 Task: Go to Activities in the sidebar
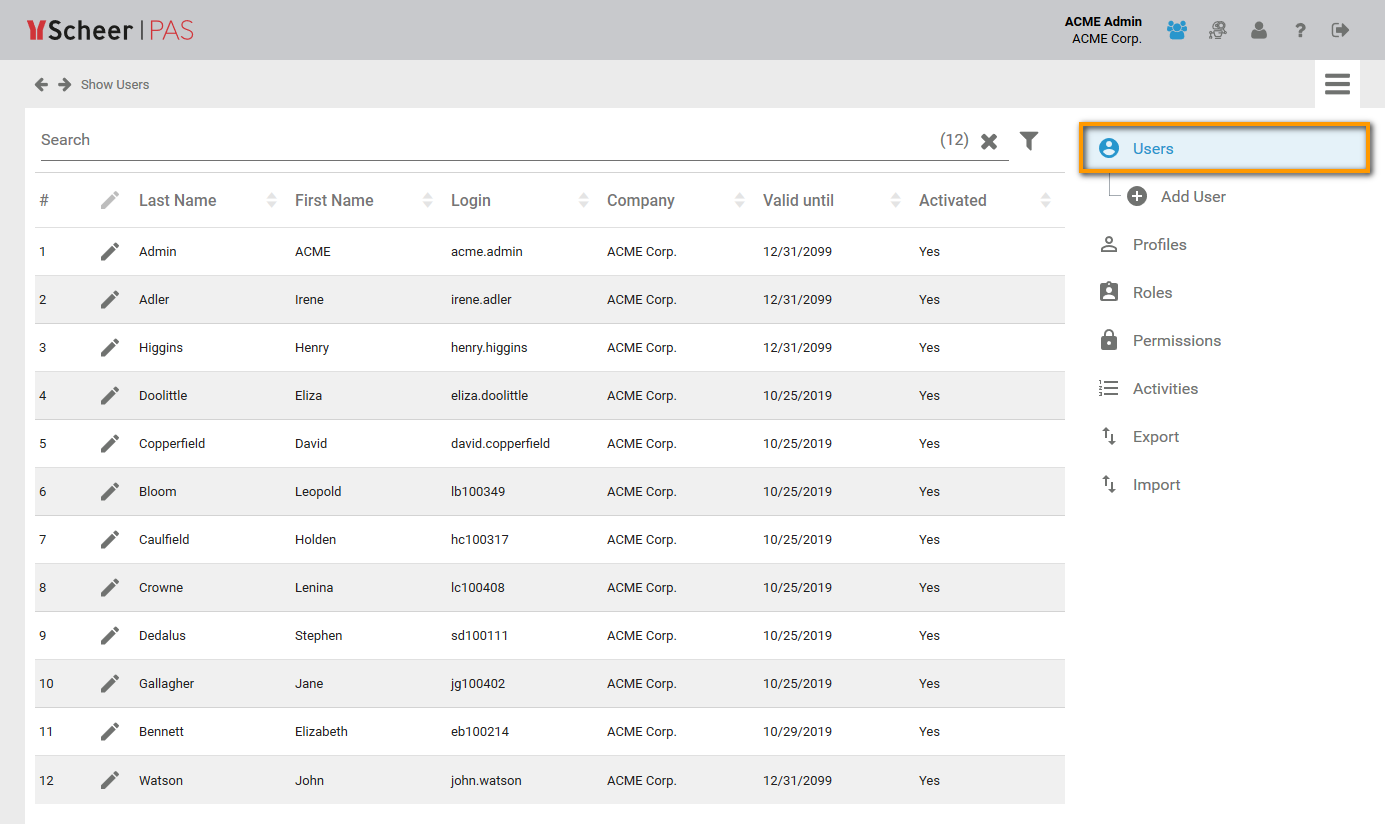coord(1165,389)
